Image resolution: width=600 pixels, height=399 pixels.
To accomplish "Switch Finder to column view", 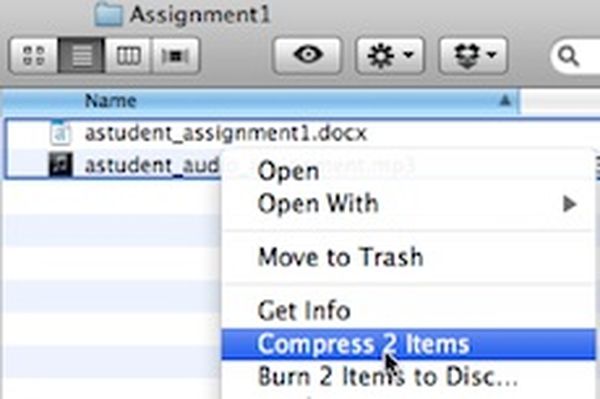I will pyautogui.click(x=128, y=56).
